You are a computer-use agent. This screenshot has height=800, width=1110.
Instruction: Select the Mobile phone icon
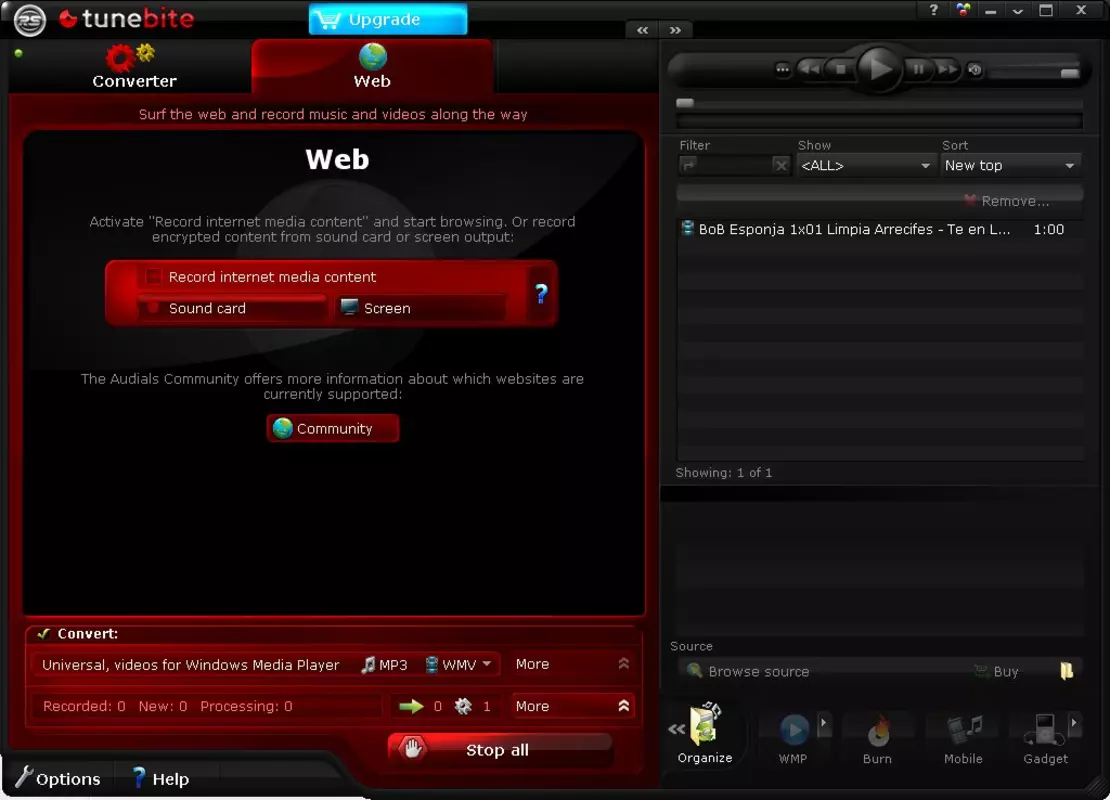point(964,729)
